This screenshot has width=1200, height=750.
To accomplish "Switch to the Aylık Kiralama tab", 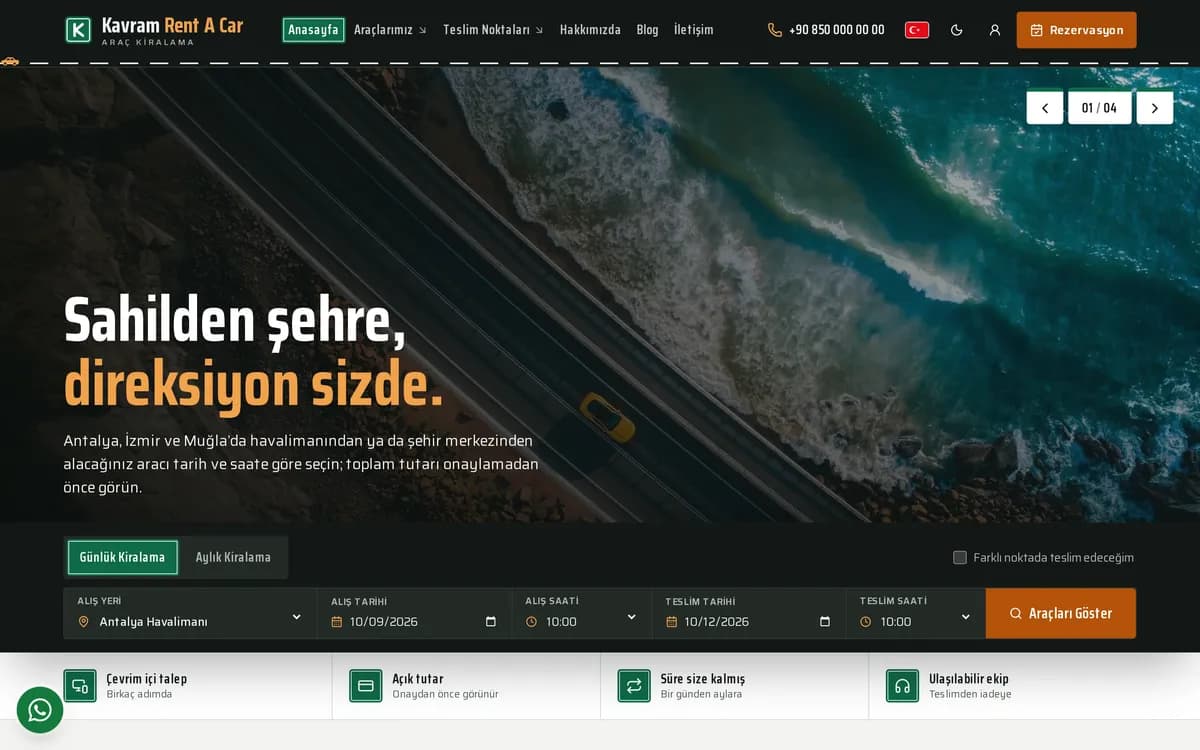I will 233,557.
